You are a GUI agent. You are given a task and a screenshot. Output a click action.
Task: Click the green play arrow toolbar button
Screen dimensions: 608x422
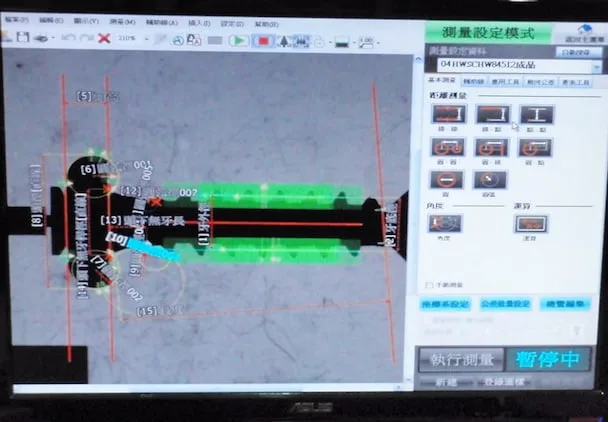(x=239, y=40)
